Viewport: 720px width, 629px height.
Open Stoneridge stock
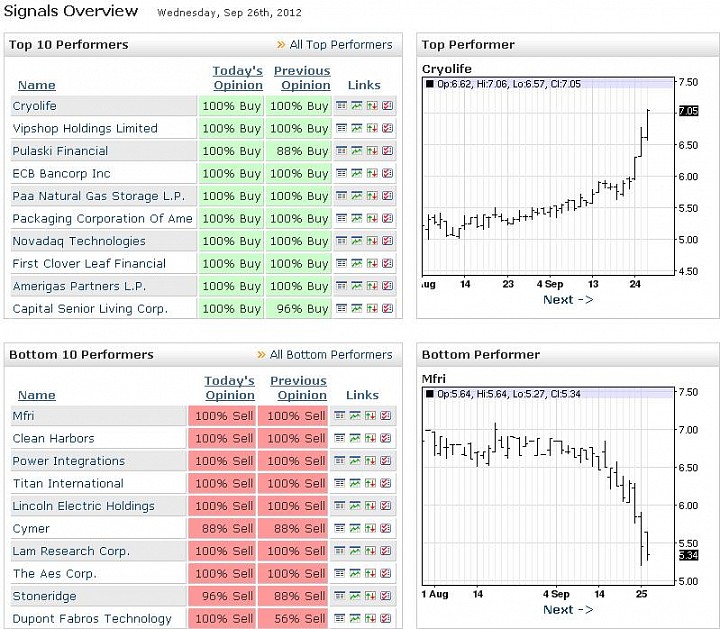[x=45, y=595]
